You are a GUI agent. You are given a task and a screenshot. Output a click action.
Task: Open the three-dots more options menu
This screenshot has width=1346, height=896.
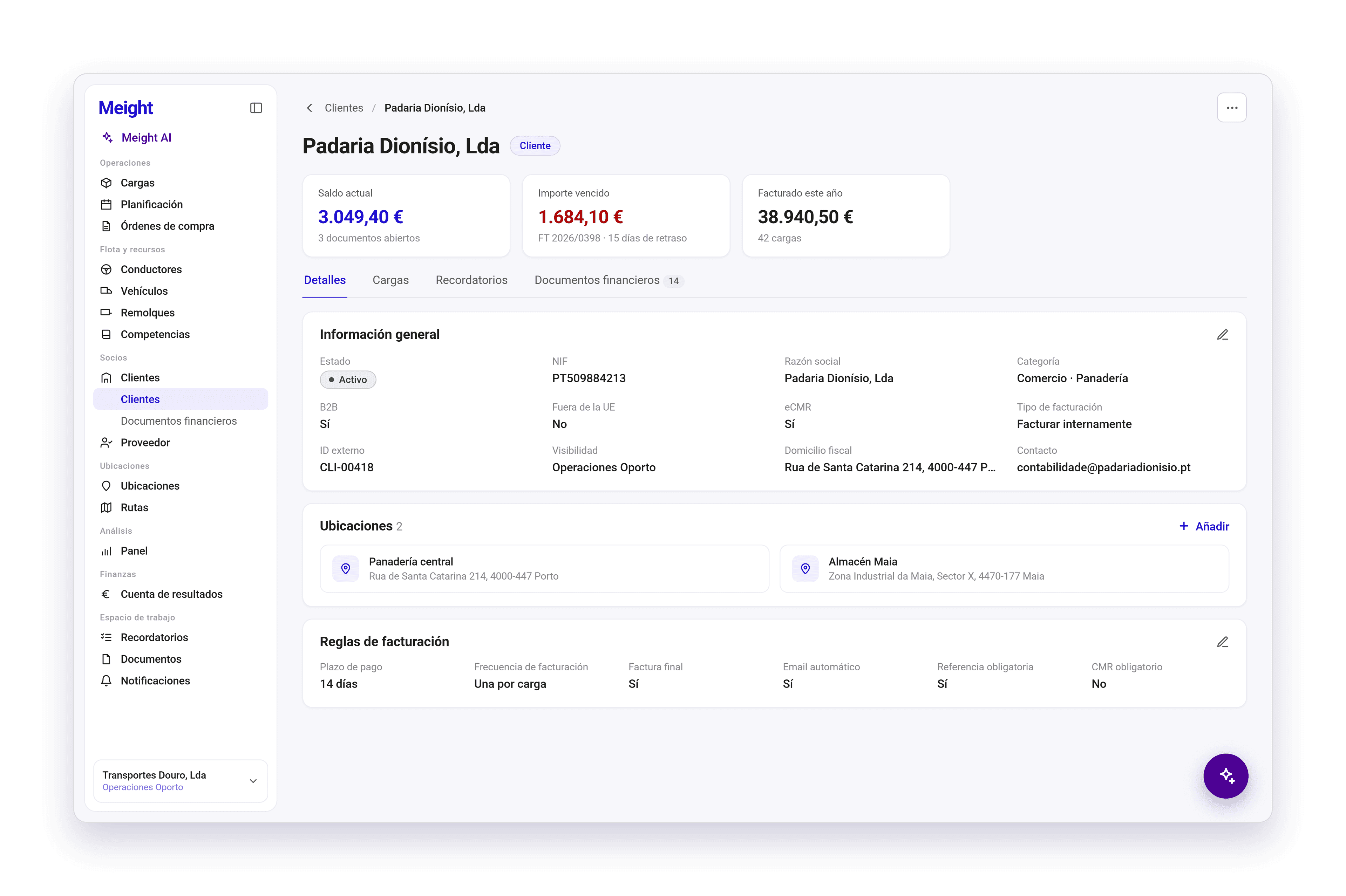coord(1231,108)
